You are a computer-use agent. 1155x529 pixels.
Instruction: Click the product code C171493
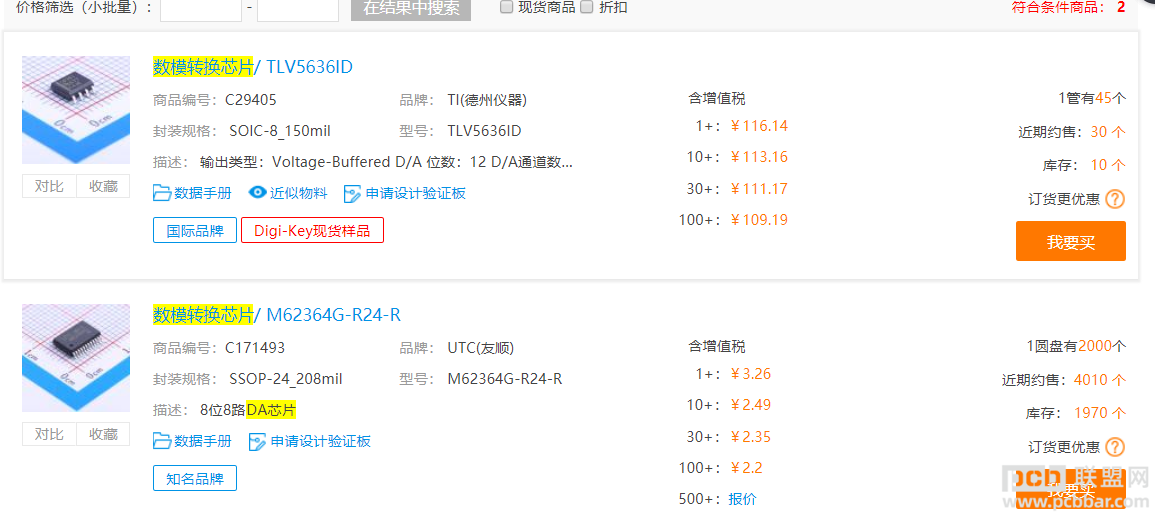click(x=255, y=348)
